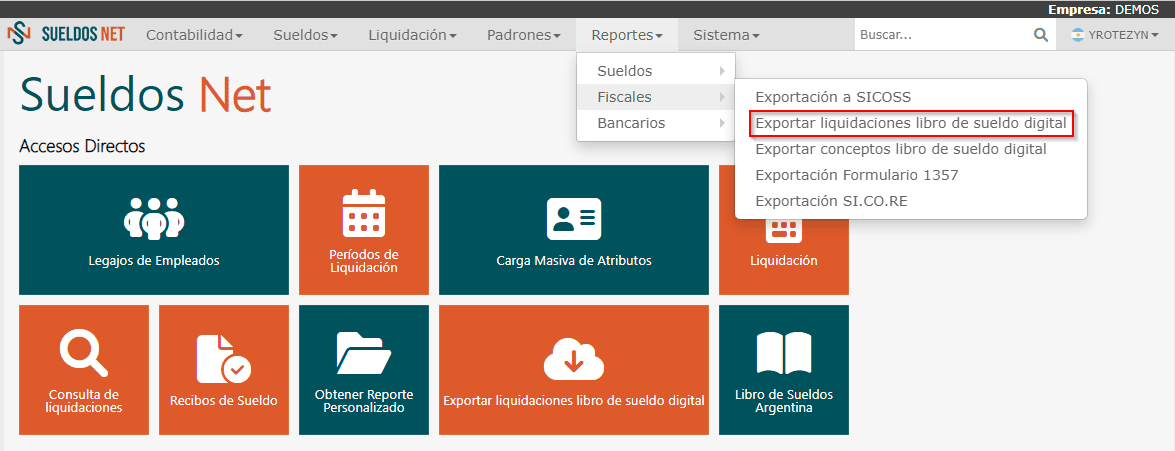Click the folder icon on Obtener Reporte tile
1175x451 pixels.
pos(363,352)
